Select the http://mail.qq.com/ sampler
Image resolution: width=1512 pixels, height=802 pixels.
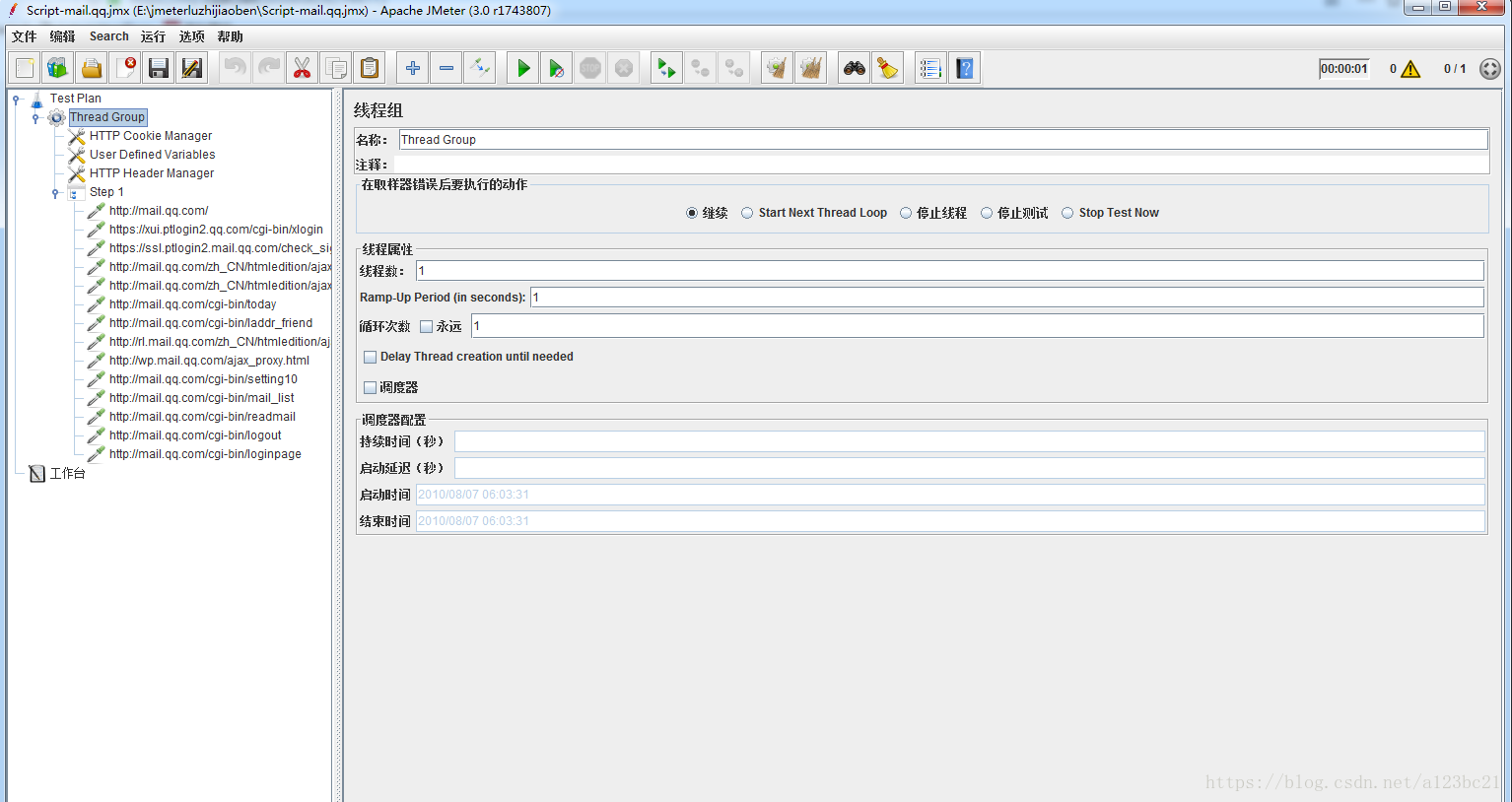(159, 211)
